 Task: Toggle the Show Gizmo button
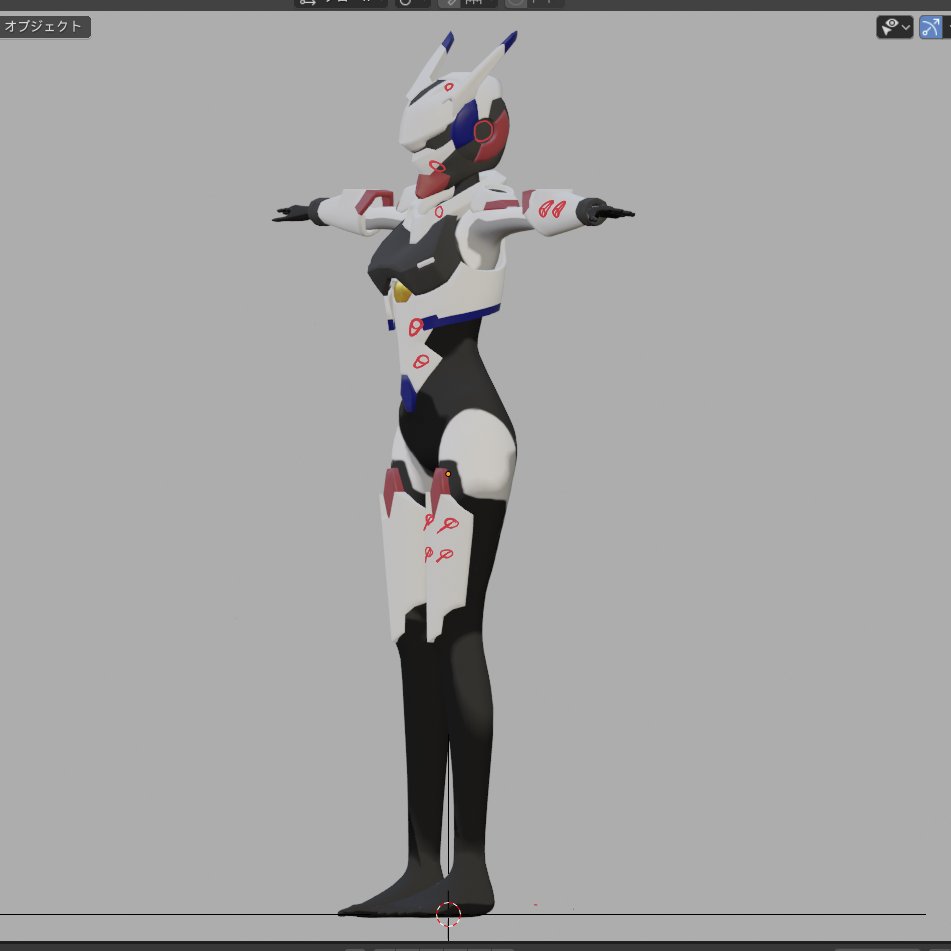coord(931,27)
